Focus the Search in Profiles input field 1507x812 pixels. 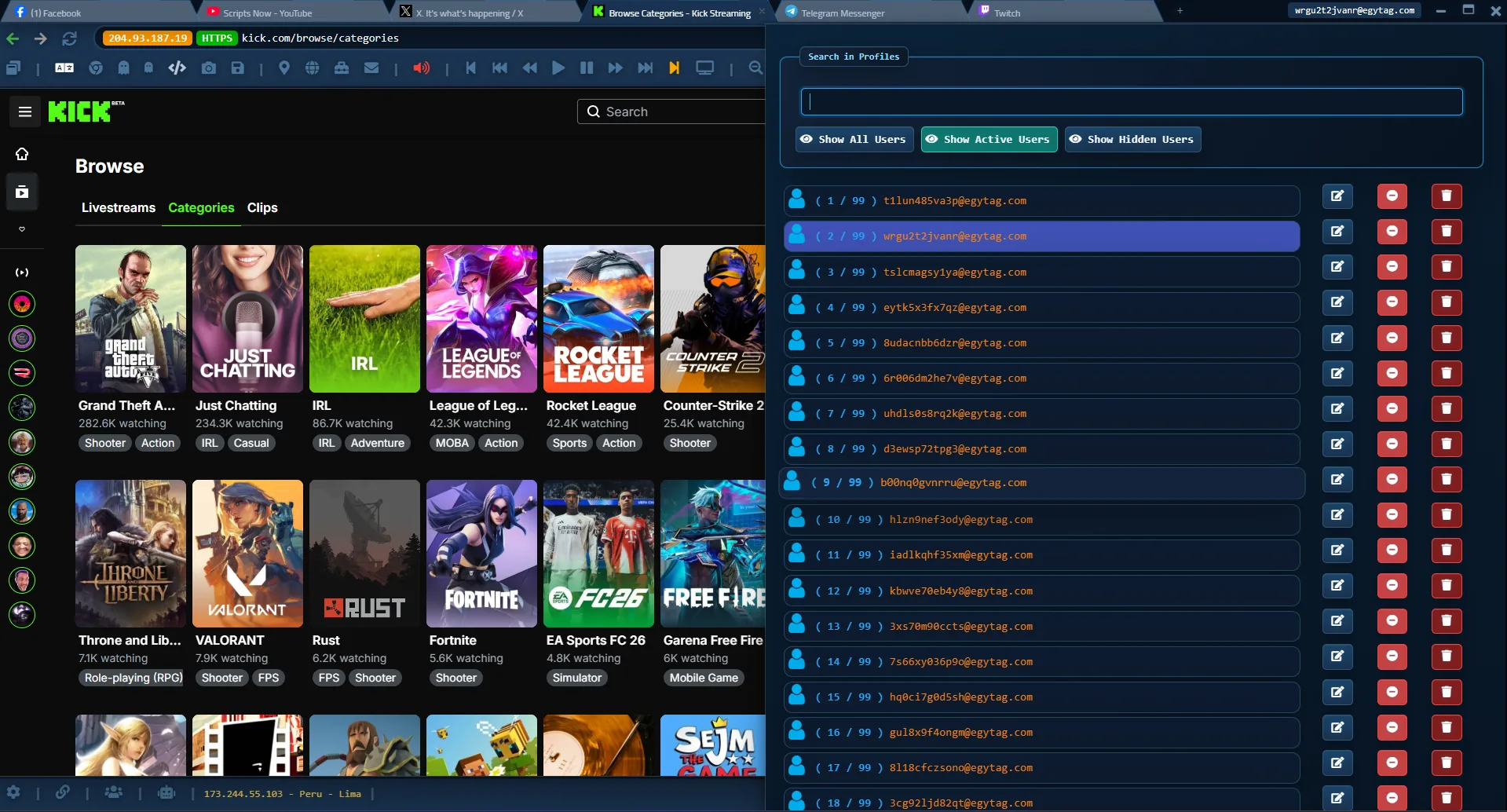point(1132,101)
